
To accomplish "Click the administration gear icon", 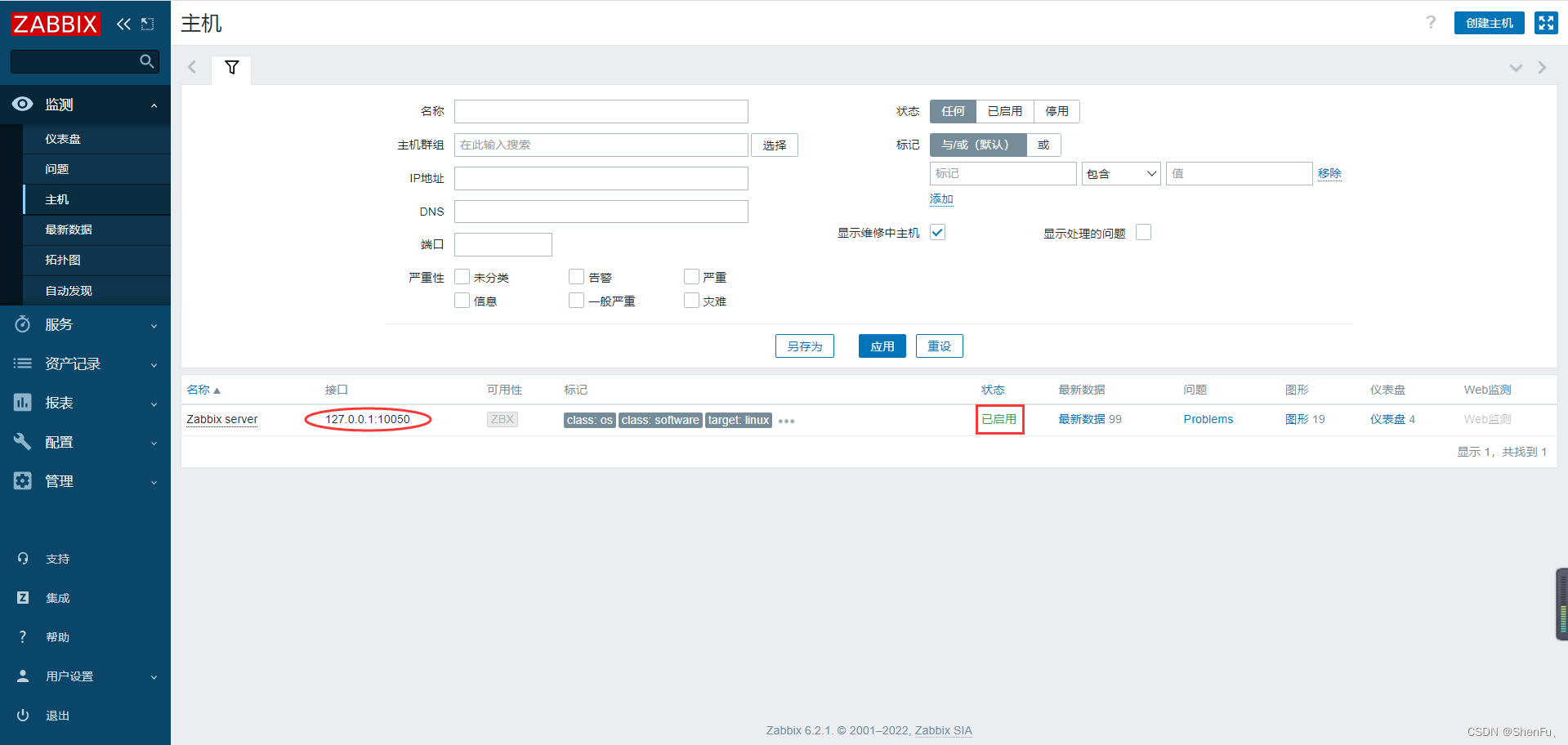I will 23,481.
